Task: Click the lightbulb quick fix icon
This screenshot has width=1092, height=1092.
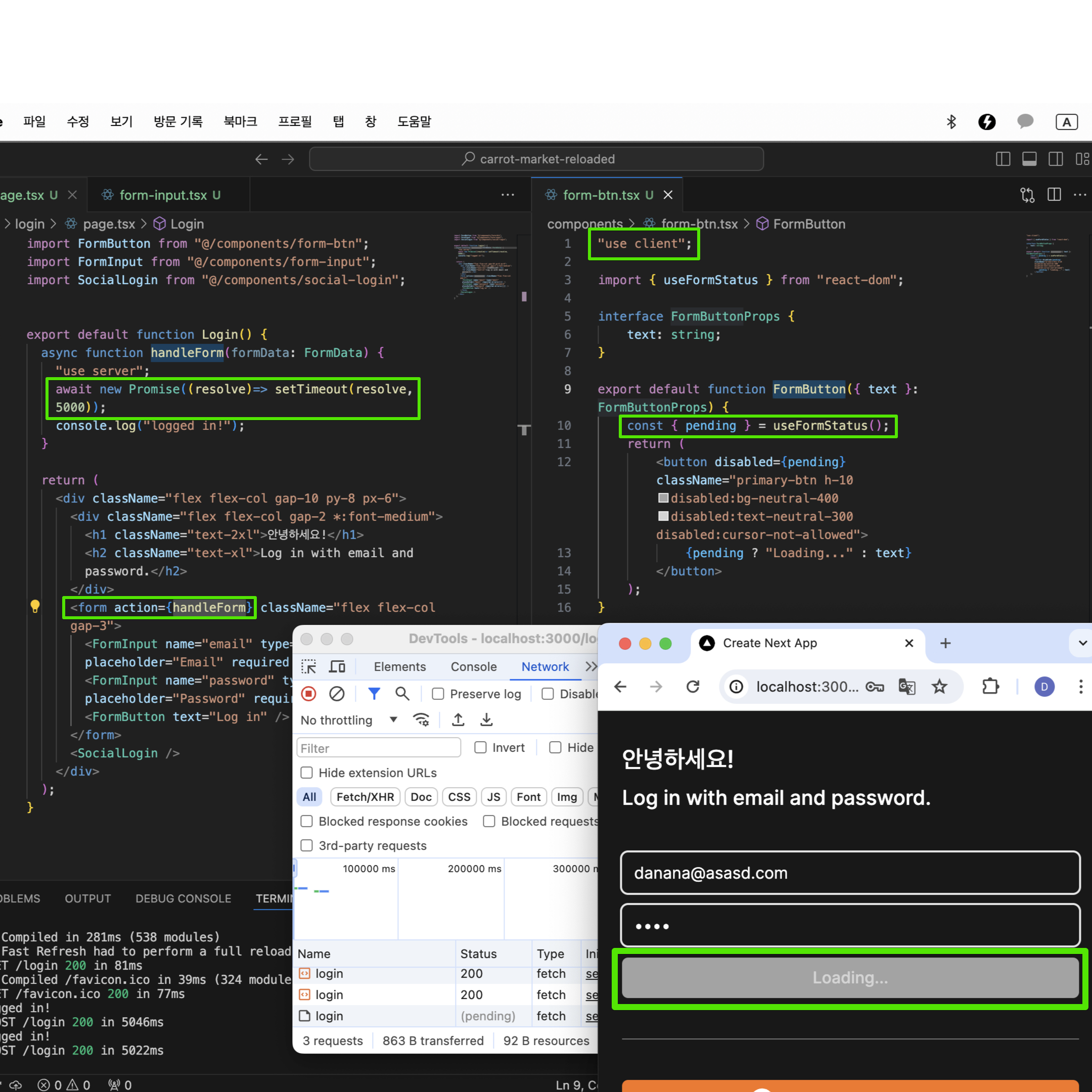Action: (35, 607)
